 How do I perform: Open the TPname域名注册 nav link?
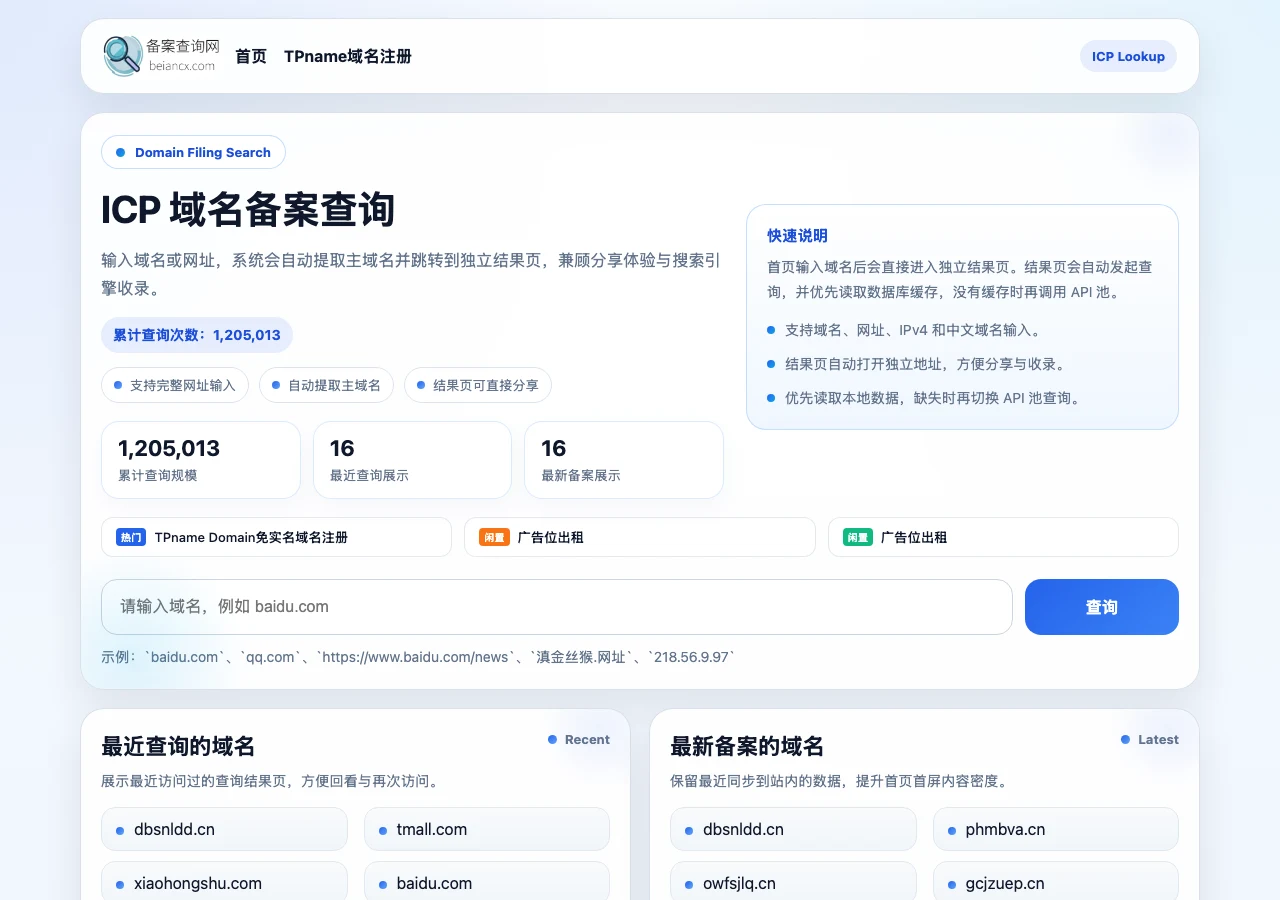(348, 56)
